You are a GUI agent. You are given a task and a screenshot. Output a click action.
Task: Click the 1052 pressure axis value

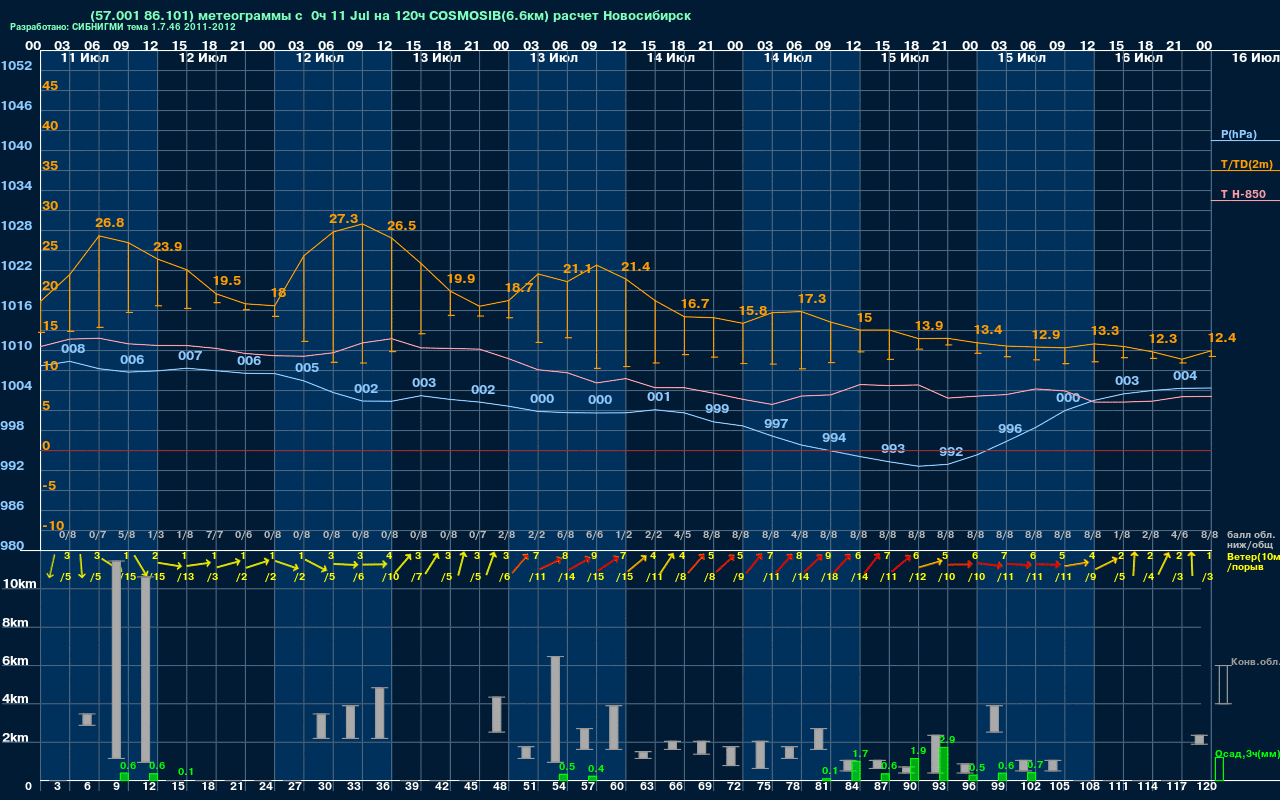point(16,65)
